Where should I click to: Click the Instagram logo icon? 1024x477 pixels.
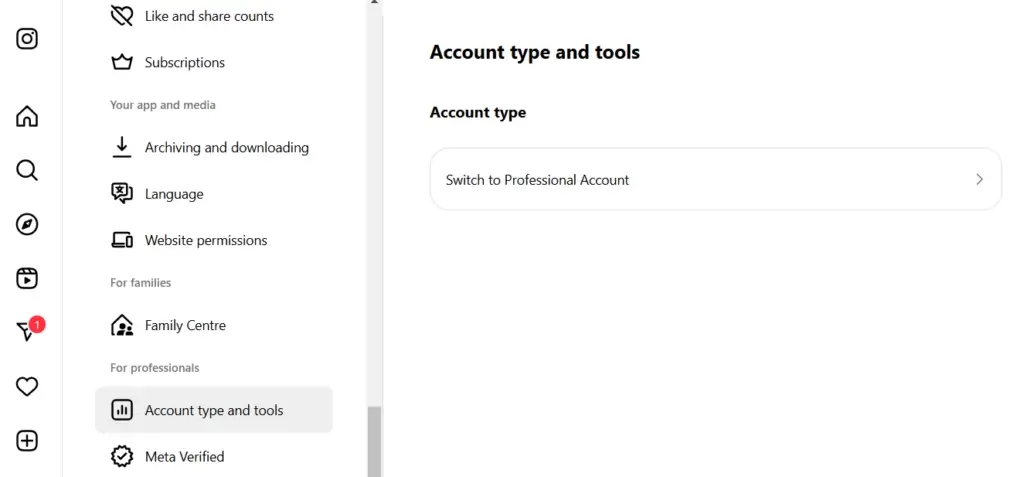pos(27,39)
